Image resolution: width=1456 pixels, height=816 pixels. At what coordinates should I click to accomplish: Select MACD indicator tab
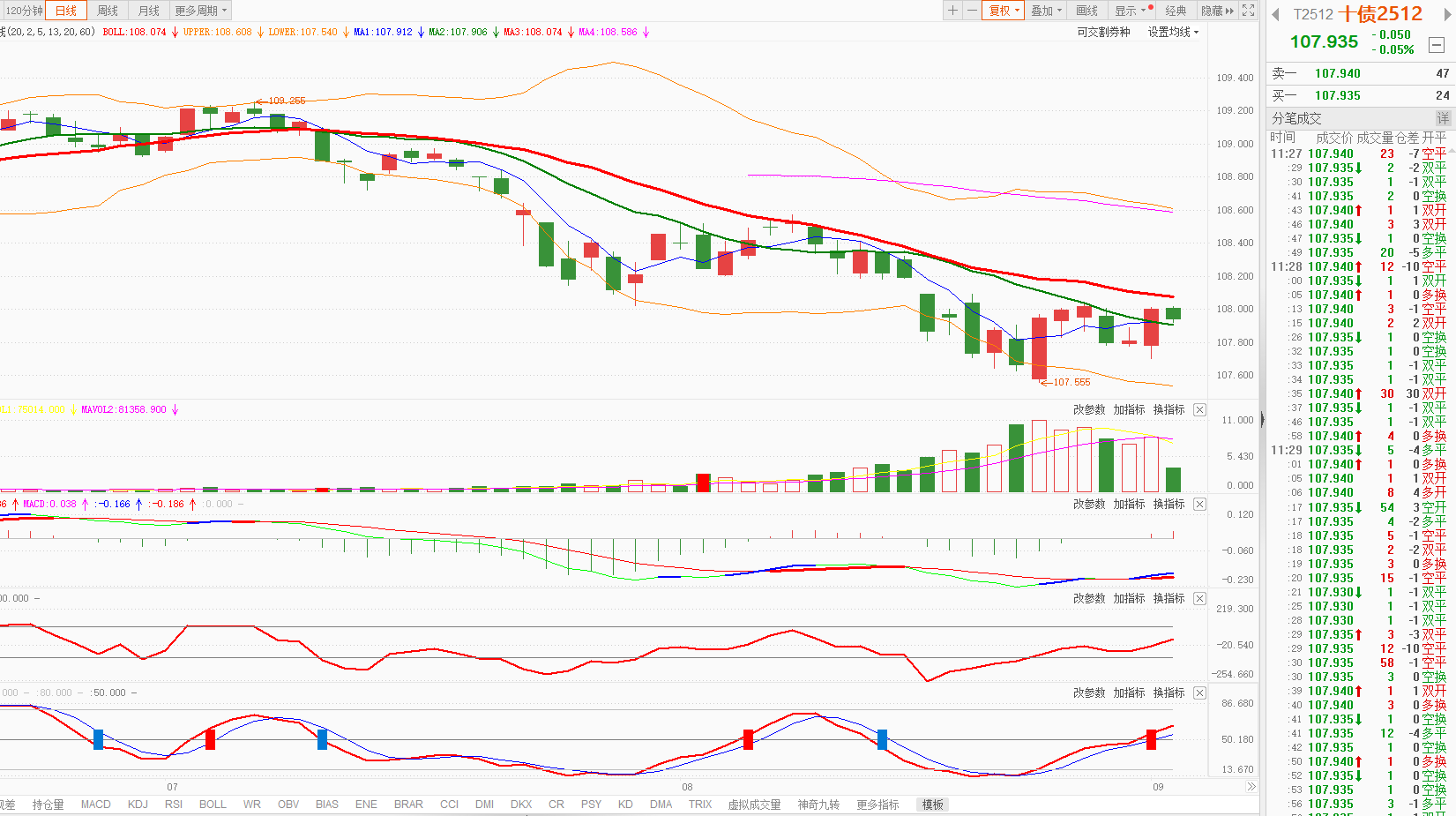[x=95, y=805]
